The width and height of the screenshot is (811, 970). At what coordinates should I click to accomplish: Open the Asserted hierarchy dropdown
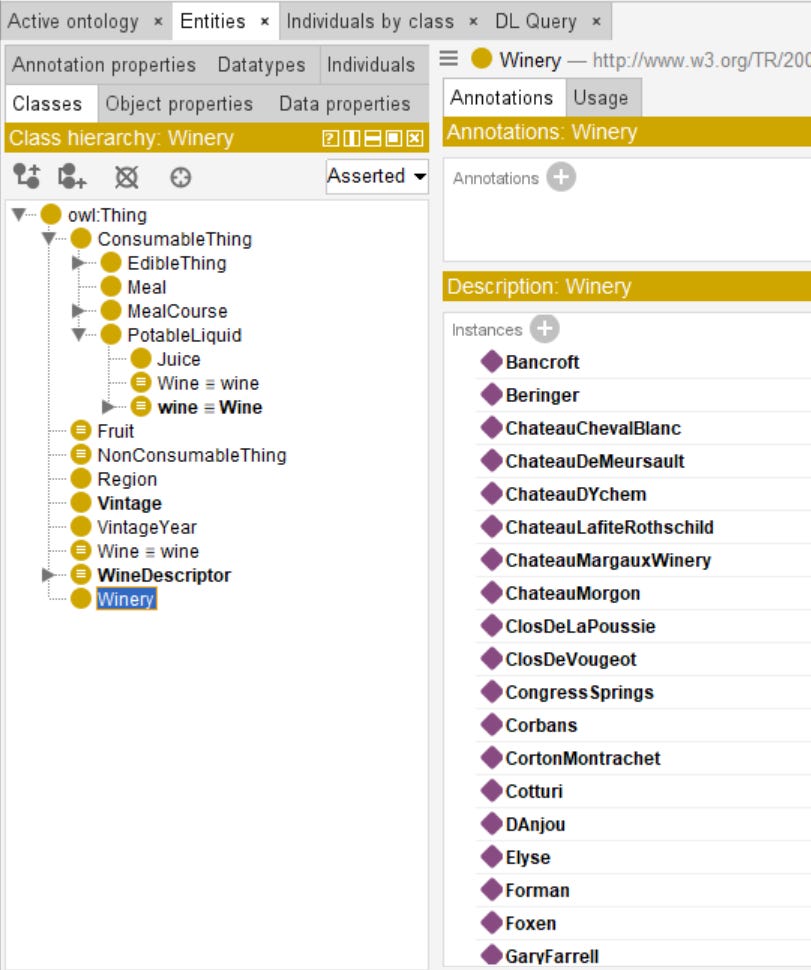(x=377, y=176)
